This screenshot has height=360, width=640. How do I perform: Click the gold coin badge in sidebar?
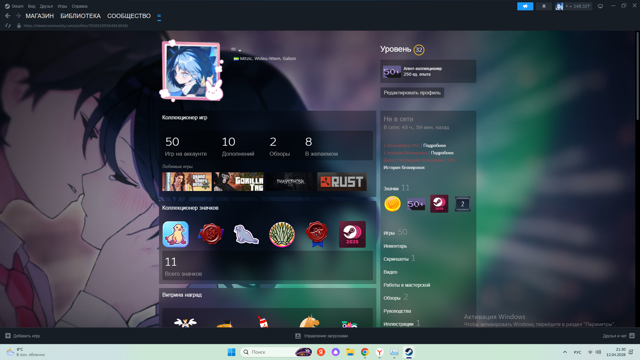(392, 204)
